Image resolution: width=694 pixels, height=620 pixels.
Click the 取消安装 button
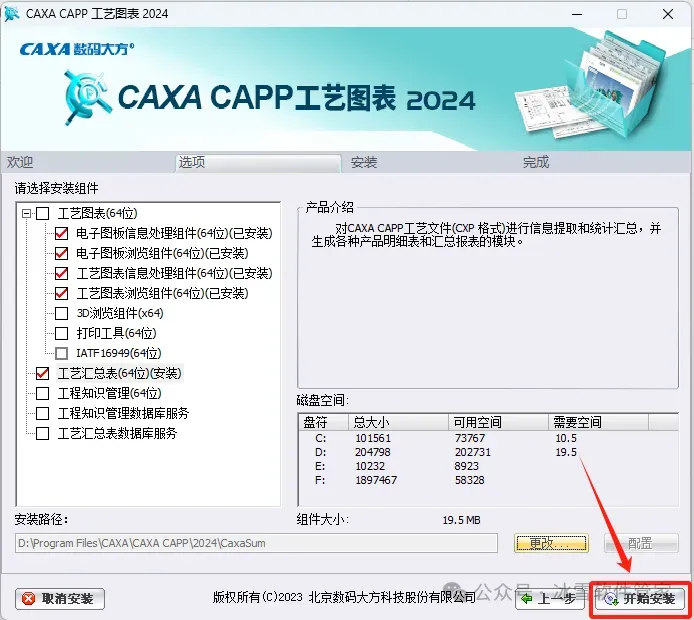coord(60,599)
